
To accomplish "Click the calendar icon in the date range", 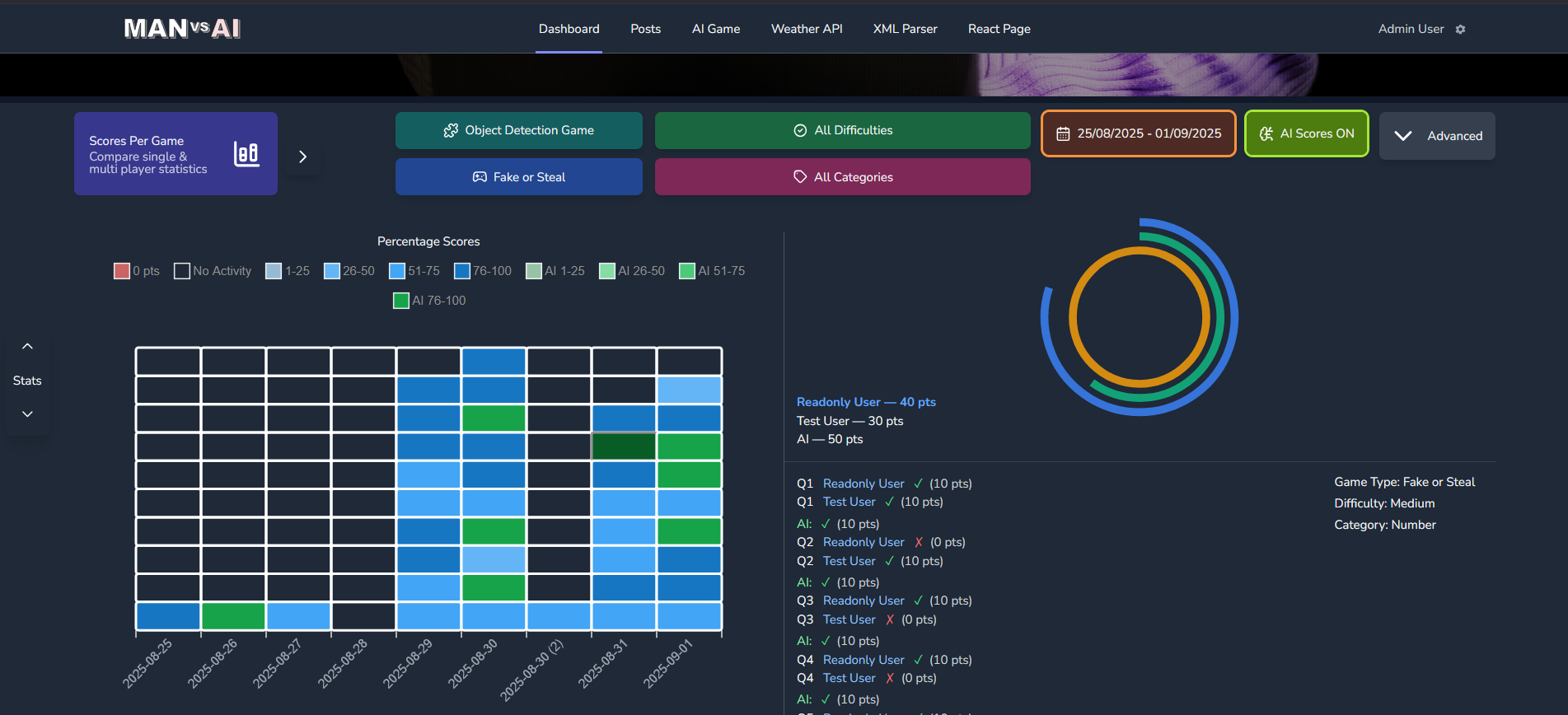I will click(1063, 133).
